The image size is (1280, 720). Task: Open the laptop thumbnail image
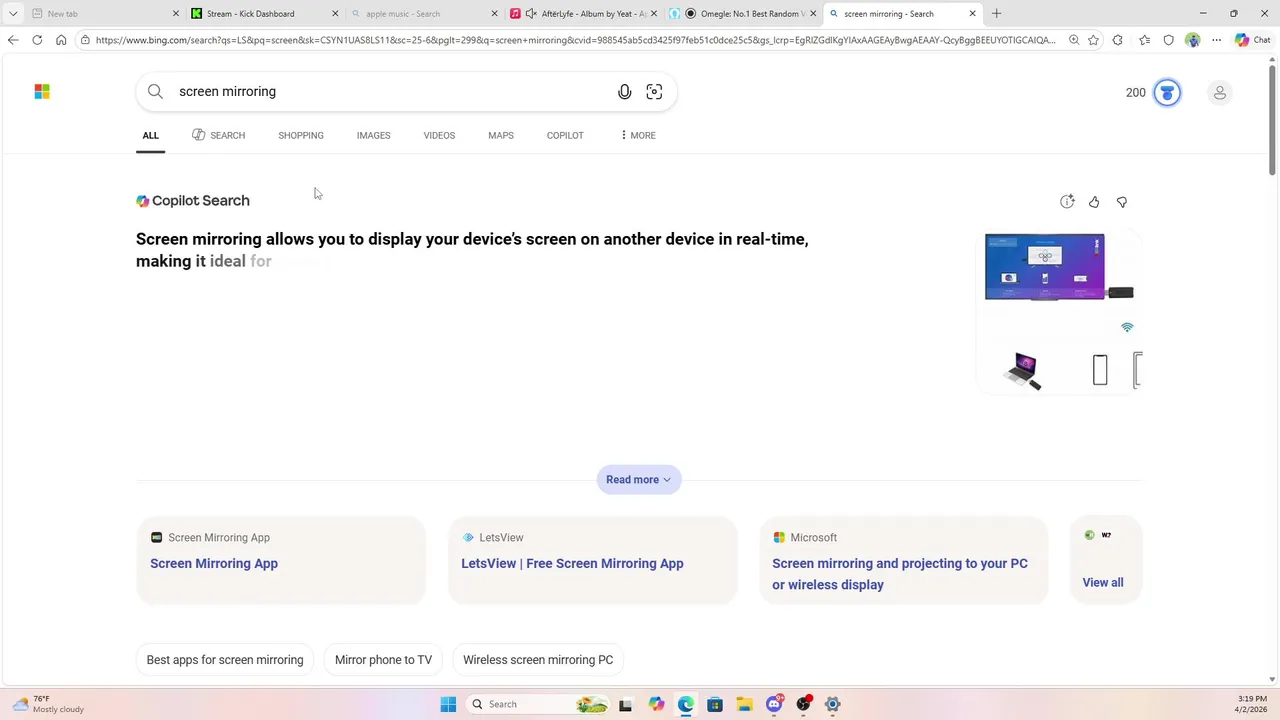coord(1022,370)
